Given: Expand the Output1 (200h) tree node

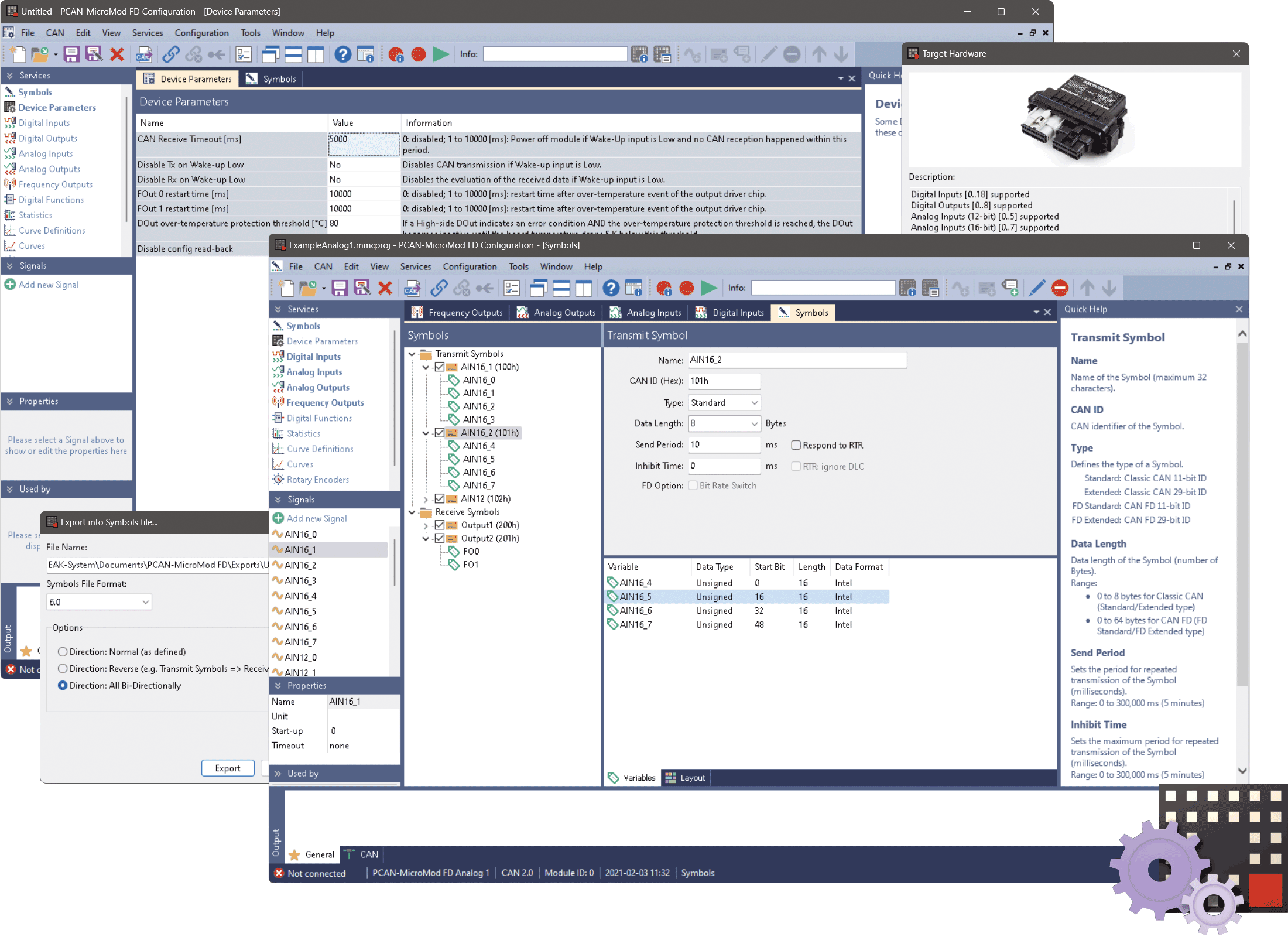Looking at the screenshot, I should click(426, 525).
